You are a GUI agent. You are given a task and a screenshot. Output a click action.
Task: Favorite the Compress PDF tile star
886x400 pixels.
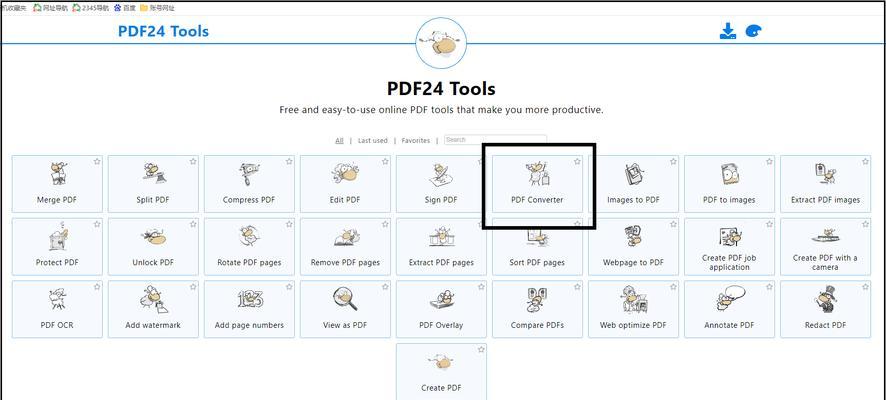[x=289, y=162]
